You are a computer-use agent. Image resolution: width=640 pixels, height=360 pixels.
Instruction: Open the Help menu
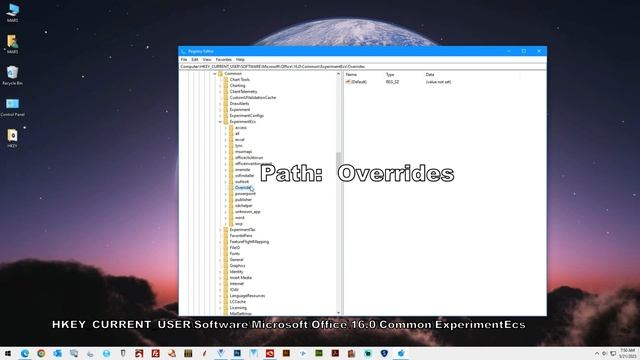pyautogui.click(x=240, y=60)
